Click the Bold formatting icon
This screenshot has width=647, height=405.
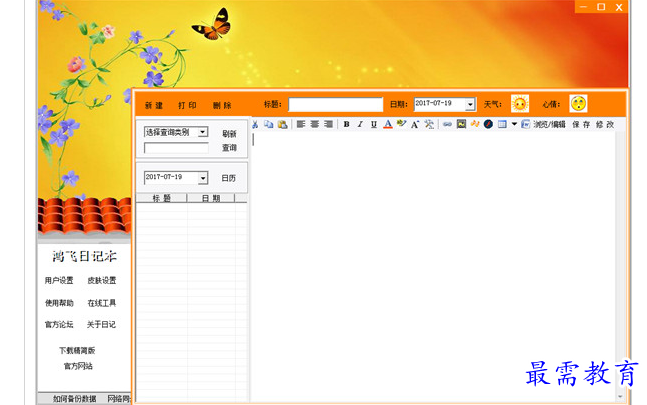coord(346,125)
